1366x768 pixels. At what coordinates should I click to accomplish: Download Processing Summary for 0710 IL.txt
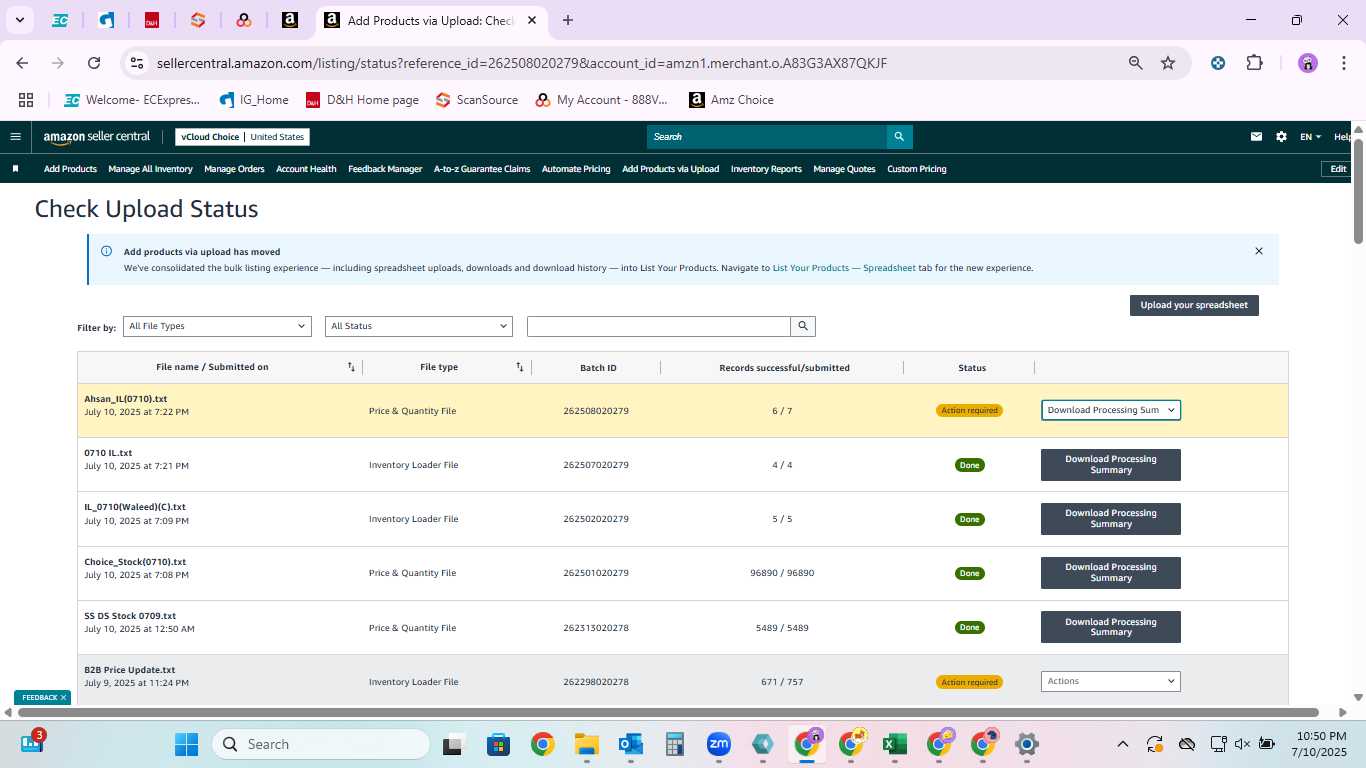(x=1111, y=465)
